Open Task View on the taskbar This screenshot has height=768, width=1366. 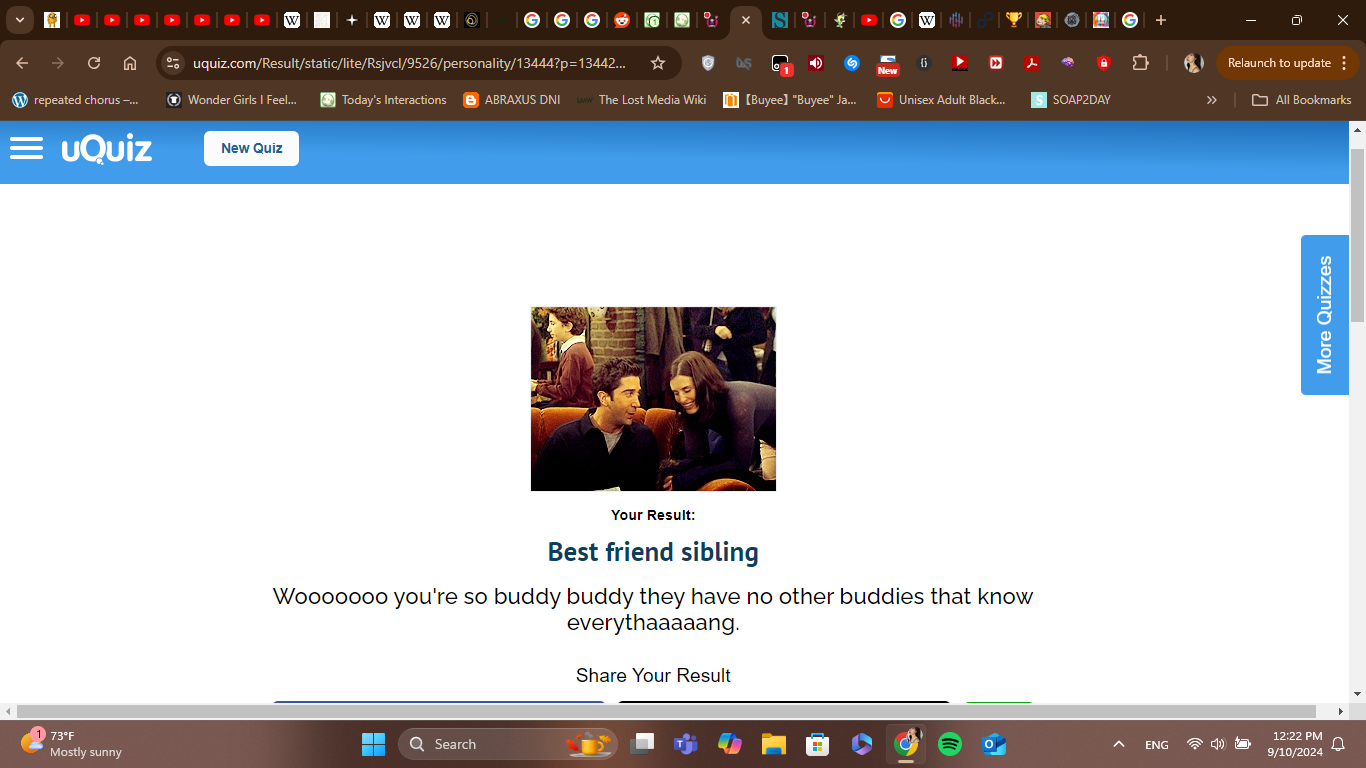[x=642, y=744]
